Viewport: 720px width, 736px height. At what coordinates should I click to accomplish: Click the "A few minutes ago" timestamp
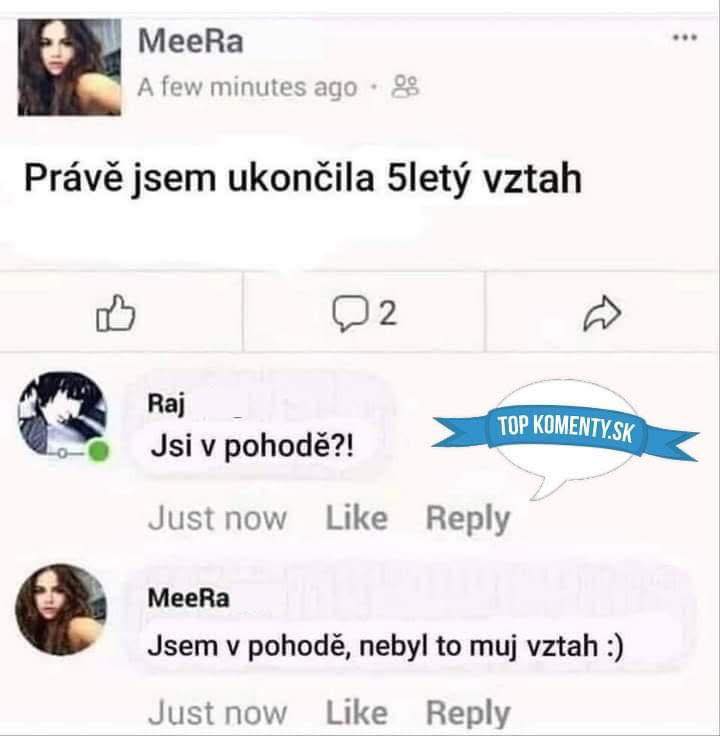tap(246, 87)
